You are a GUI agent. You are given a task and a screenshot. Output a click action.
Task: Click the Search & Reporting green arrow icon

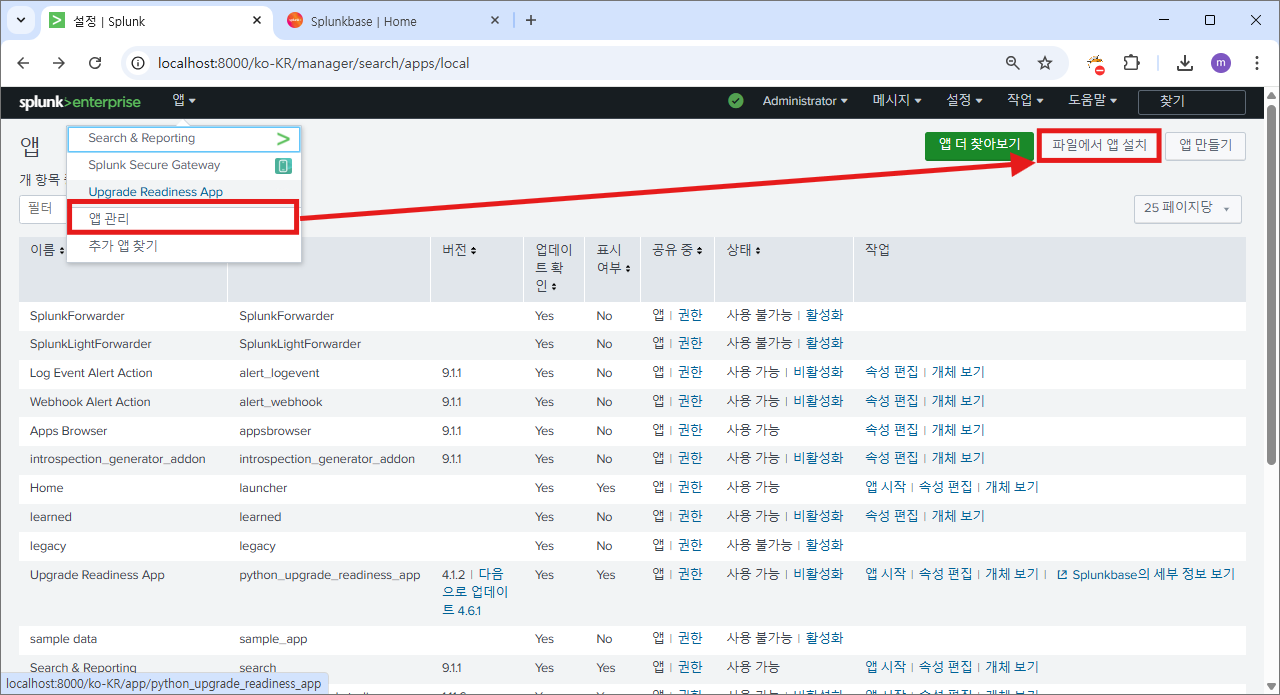tap(283, 139)
